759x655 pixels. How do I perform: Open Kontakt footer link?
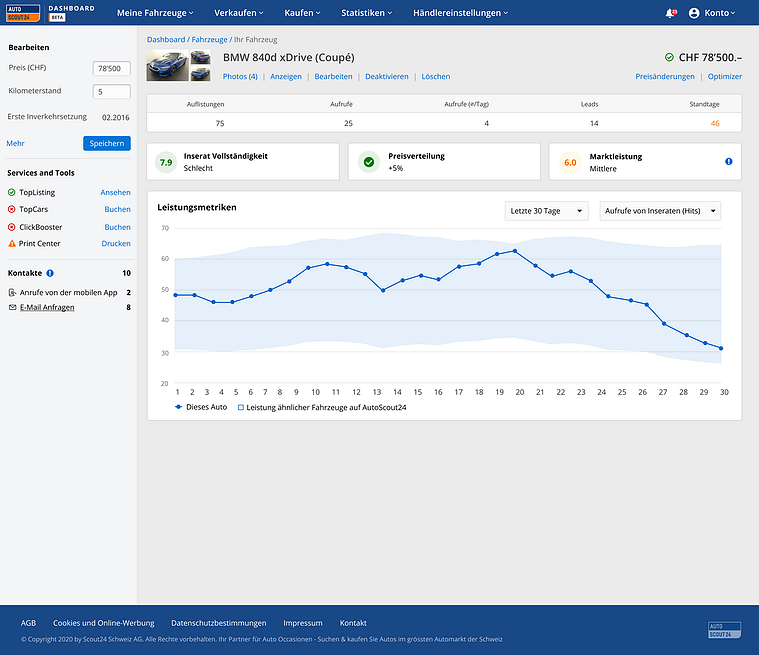point(353,623)
